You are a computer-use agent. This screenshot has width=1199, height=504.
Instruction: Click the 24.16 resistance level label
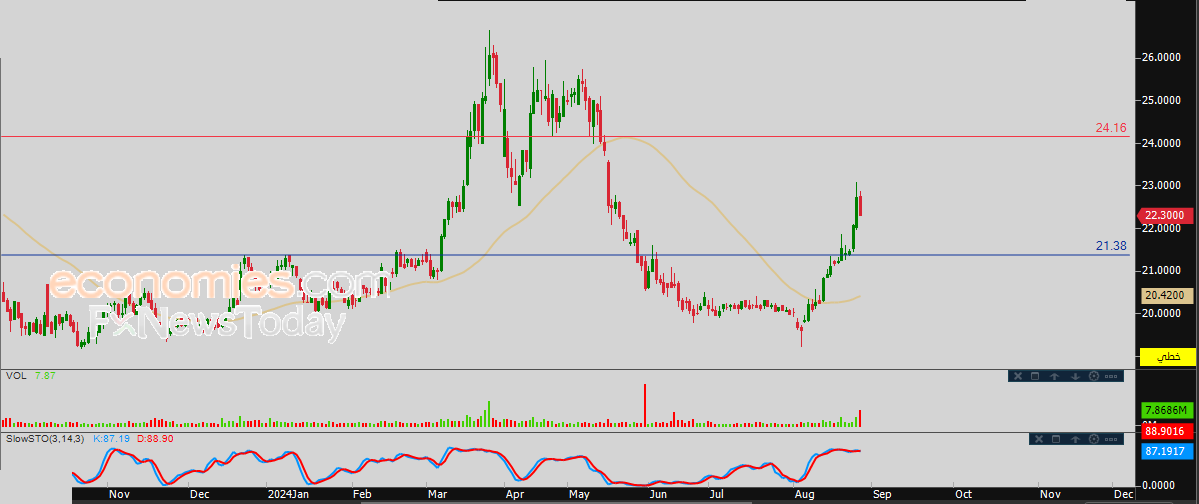(x=1112, y=128)
